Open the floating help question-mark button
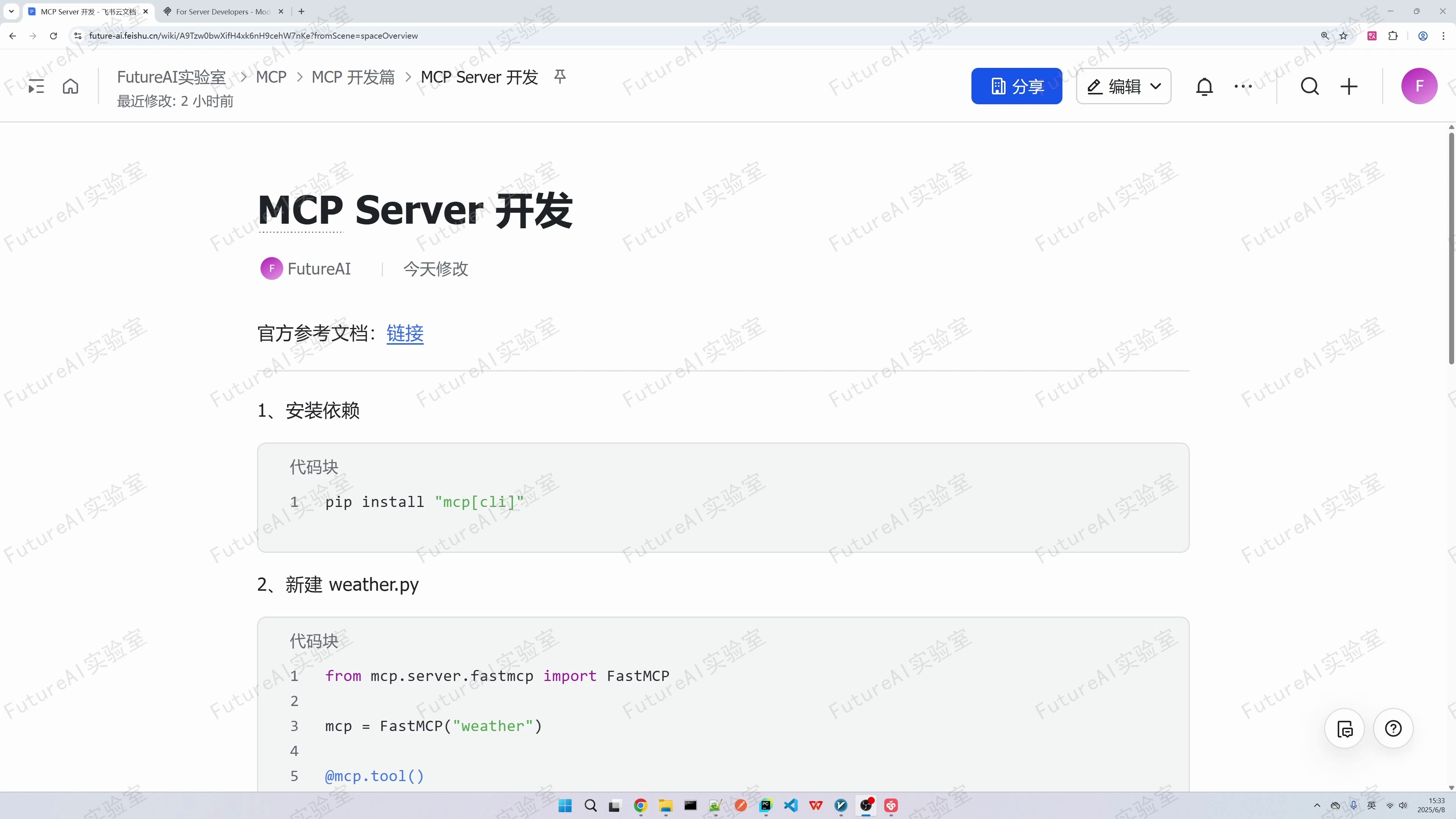The width and height of the screenshot is (1456, 819). pos(1393,728)
